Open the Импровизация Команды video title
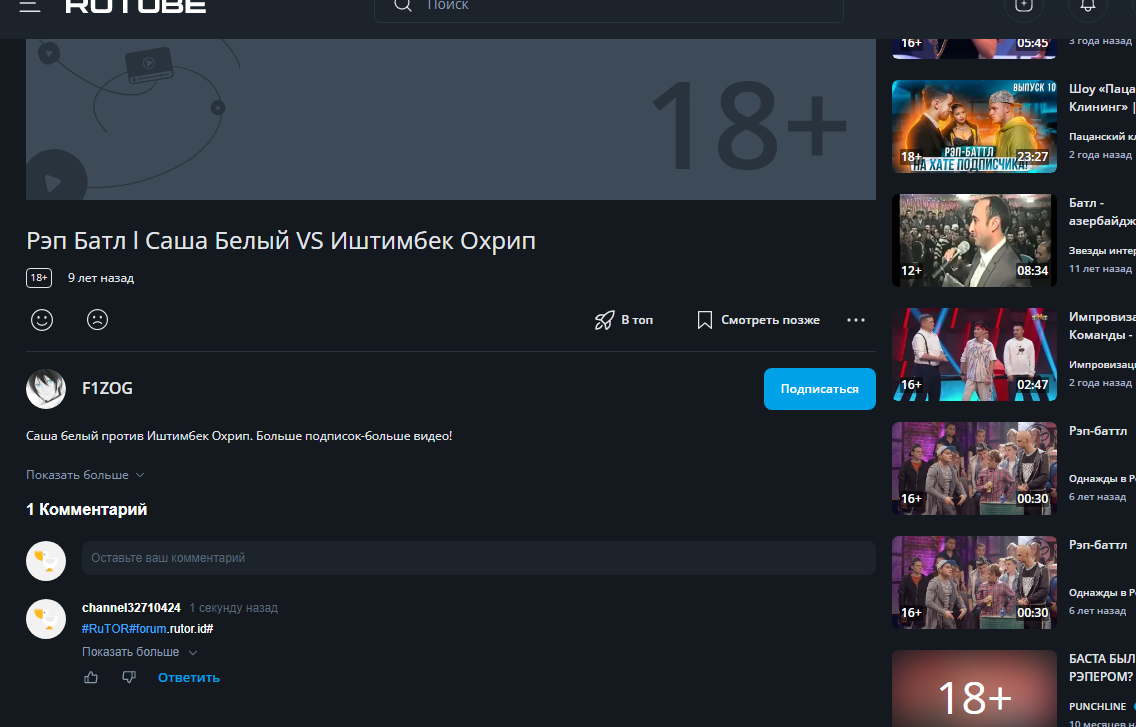Image resolution: width=1136 pixels, height=727 pixels. pos(1102,326)
